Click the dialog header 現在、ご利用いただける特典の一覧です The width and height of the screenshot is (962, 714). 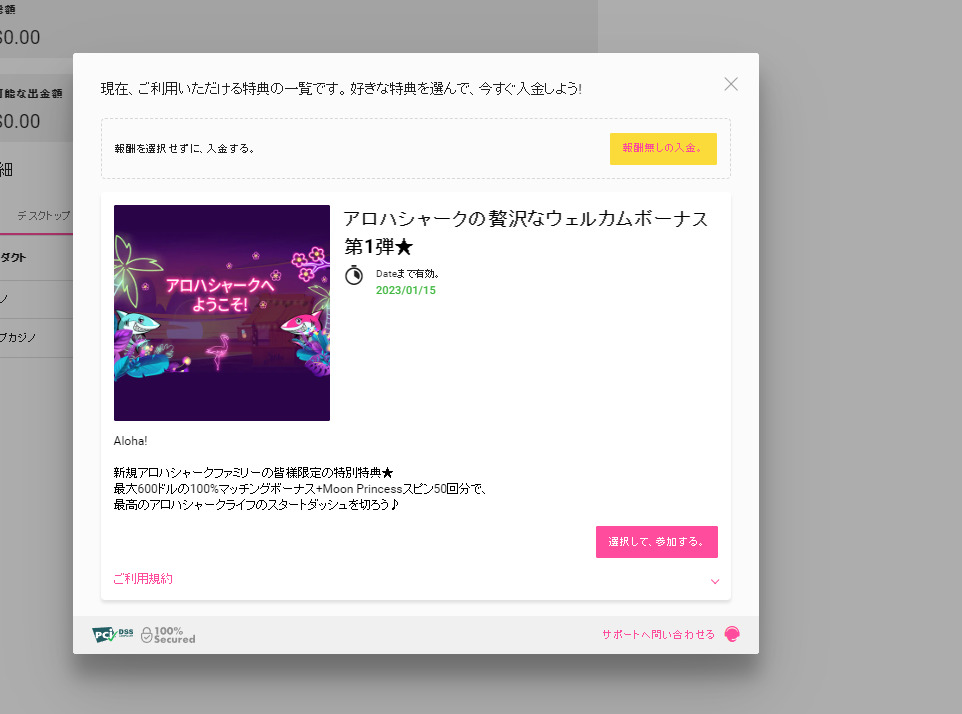pyautogui.click(x=341, y=88)
